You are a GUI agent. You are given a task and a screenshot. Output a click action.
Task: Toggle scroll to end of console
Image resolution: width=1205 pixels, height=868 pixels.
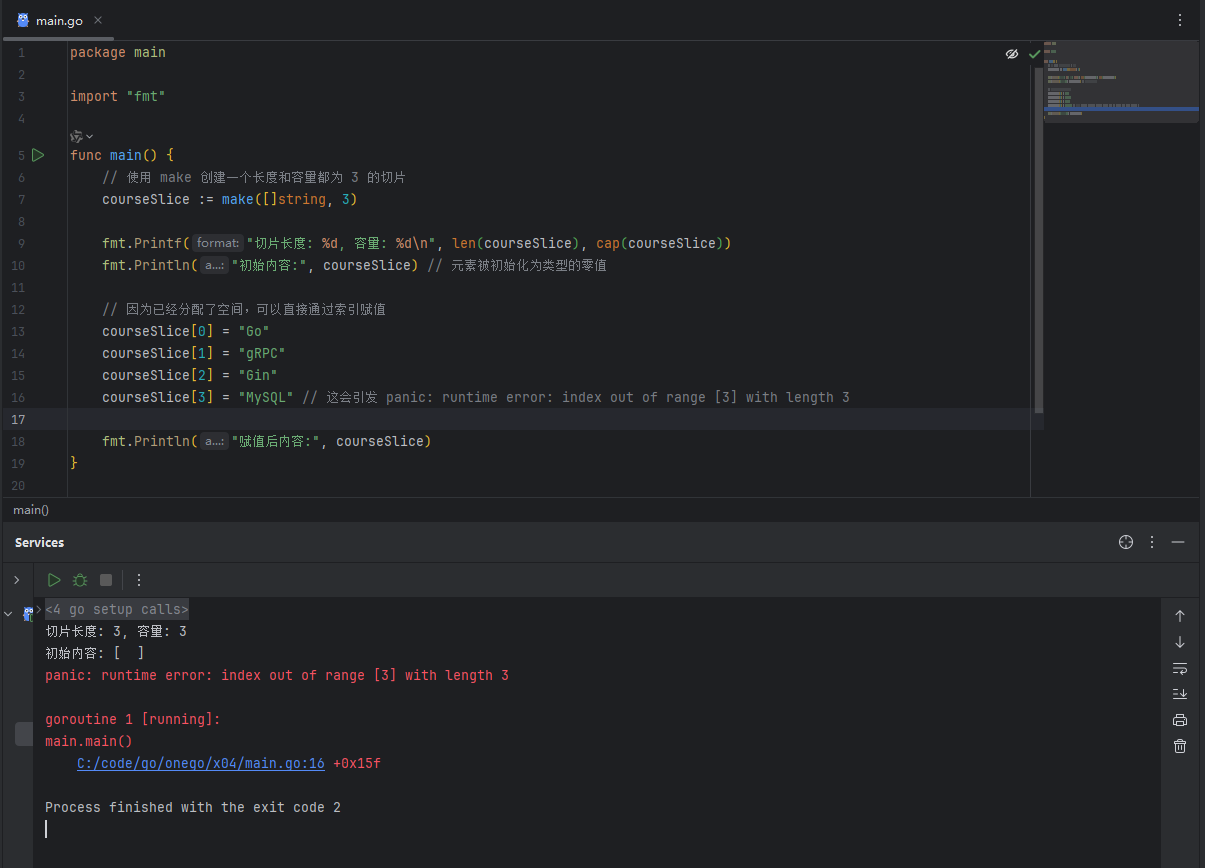coord(1180,694)
